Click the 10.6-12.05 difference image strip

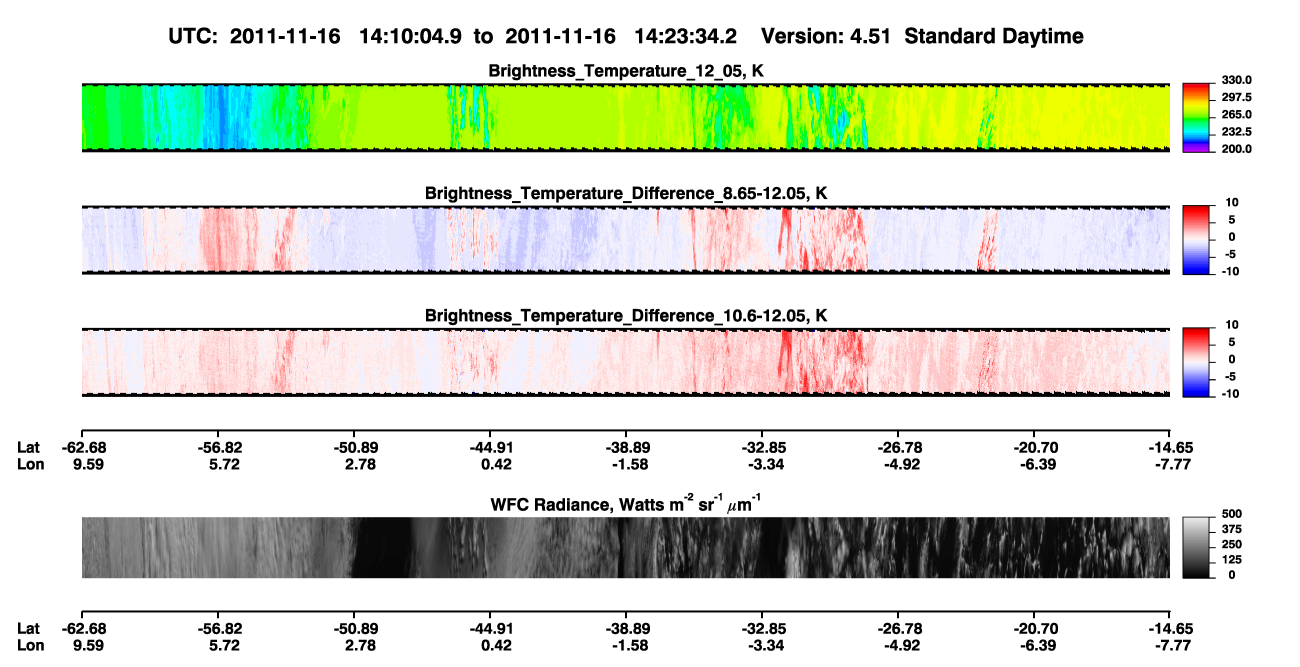pos(625,363)
